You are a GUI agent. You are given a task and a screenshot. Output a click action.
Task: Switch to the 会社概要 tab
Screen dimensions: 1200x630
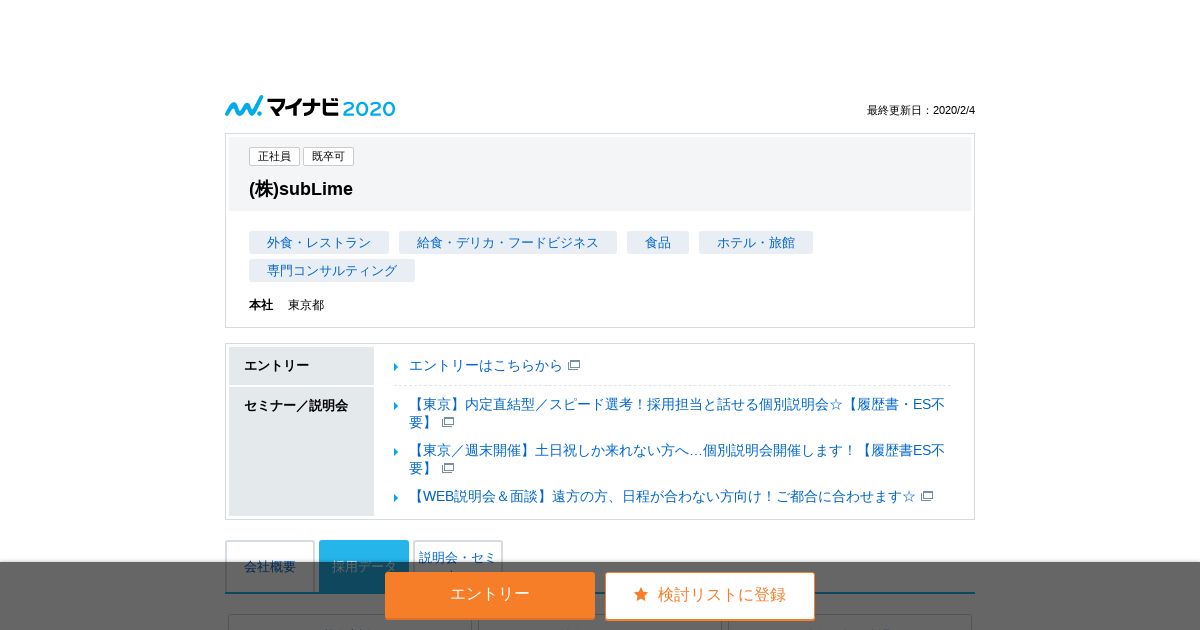(x=270, y=566)
